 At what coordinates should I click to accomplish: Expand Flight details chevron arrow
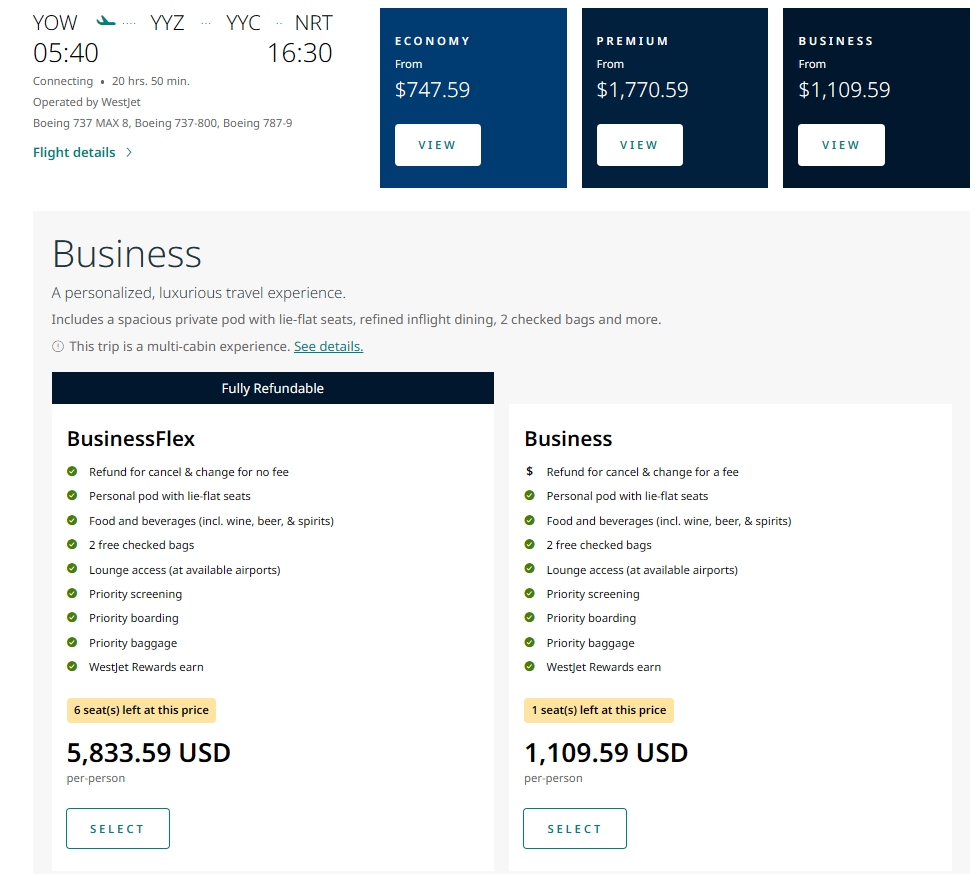[129, 153]
